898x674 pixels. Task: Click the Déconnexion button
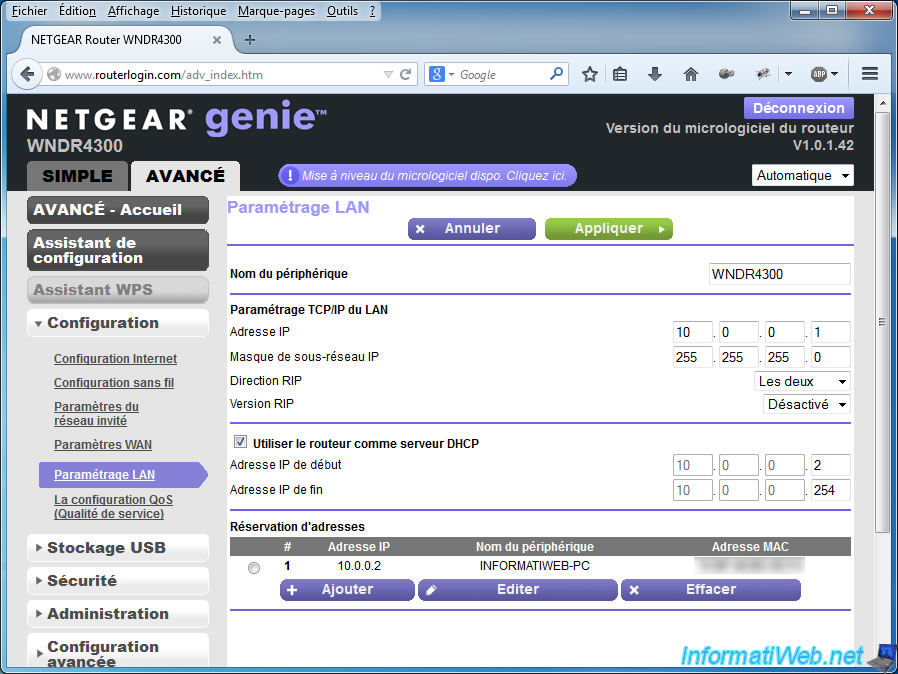[798, 108]
